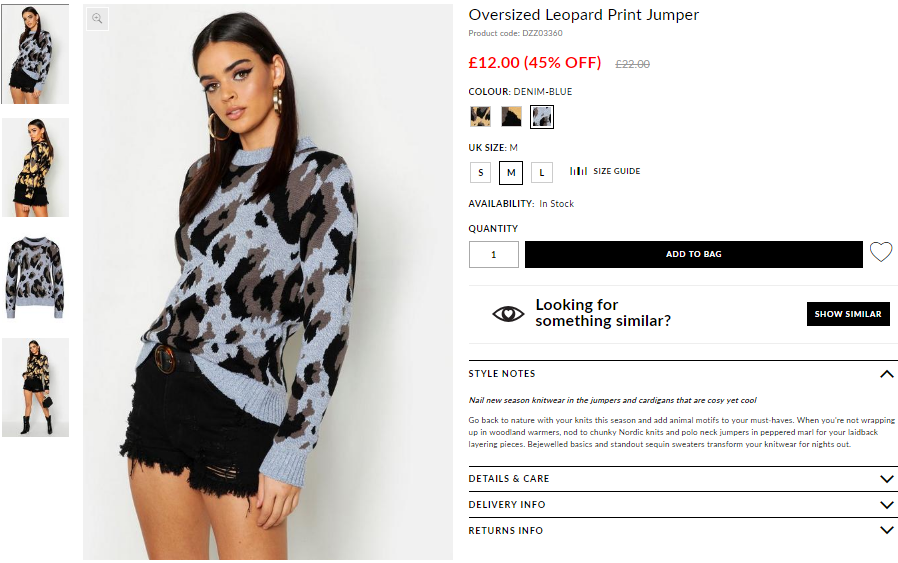Expand the Delivery Info section
Image resolution: width=898 pixels, height=563 pixels.
[681, 505]
